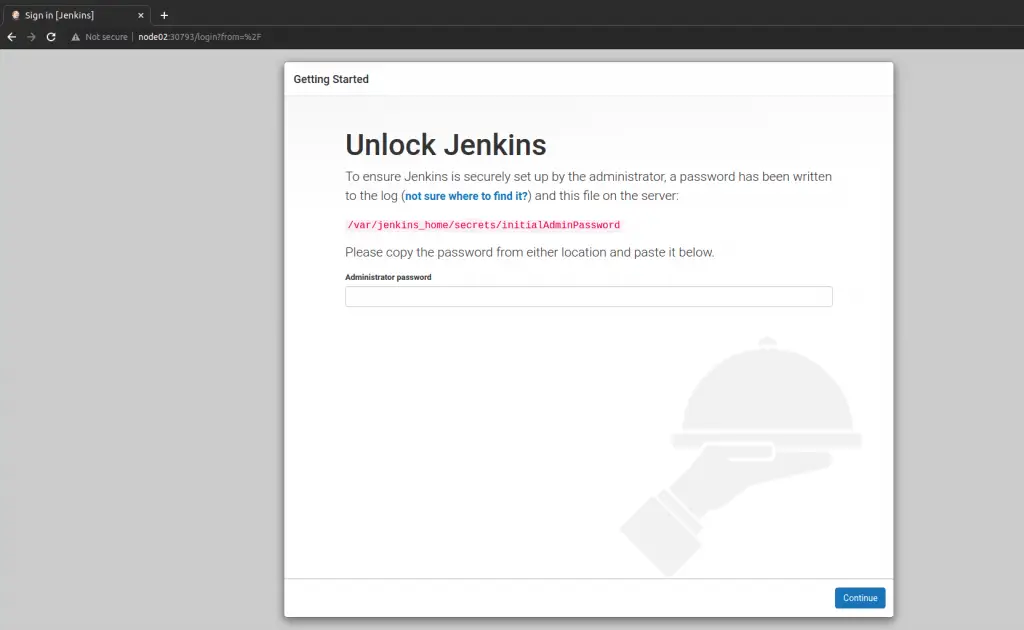Close the Sign in [Jenkins] tab

point(140,15)
